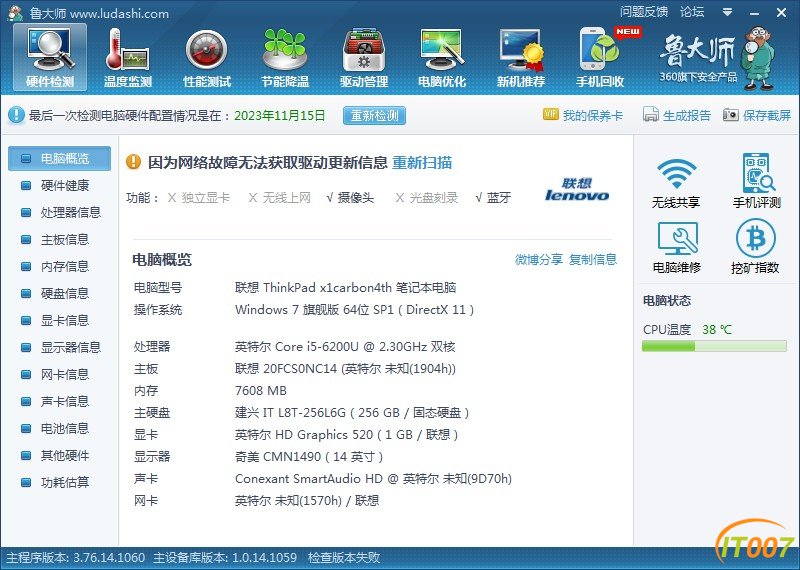The image size is (800, 570).
Task: Click 主程序版本 3.76.14.1060 in status bar
Action: coord(75,557)
